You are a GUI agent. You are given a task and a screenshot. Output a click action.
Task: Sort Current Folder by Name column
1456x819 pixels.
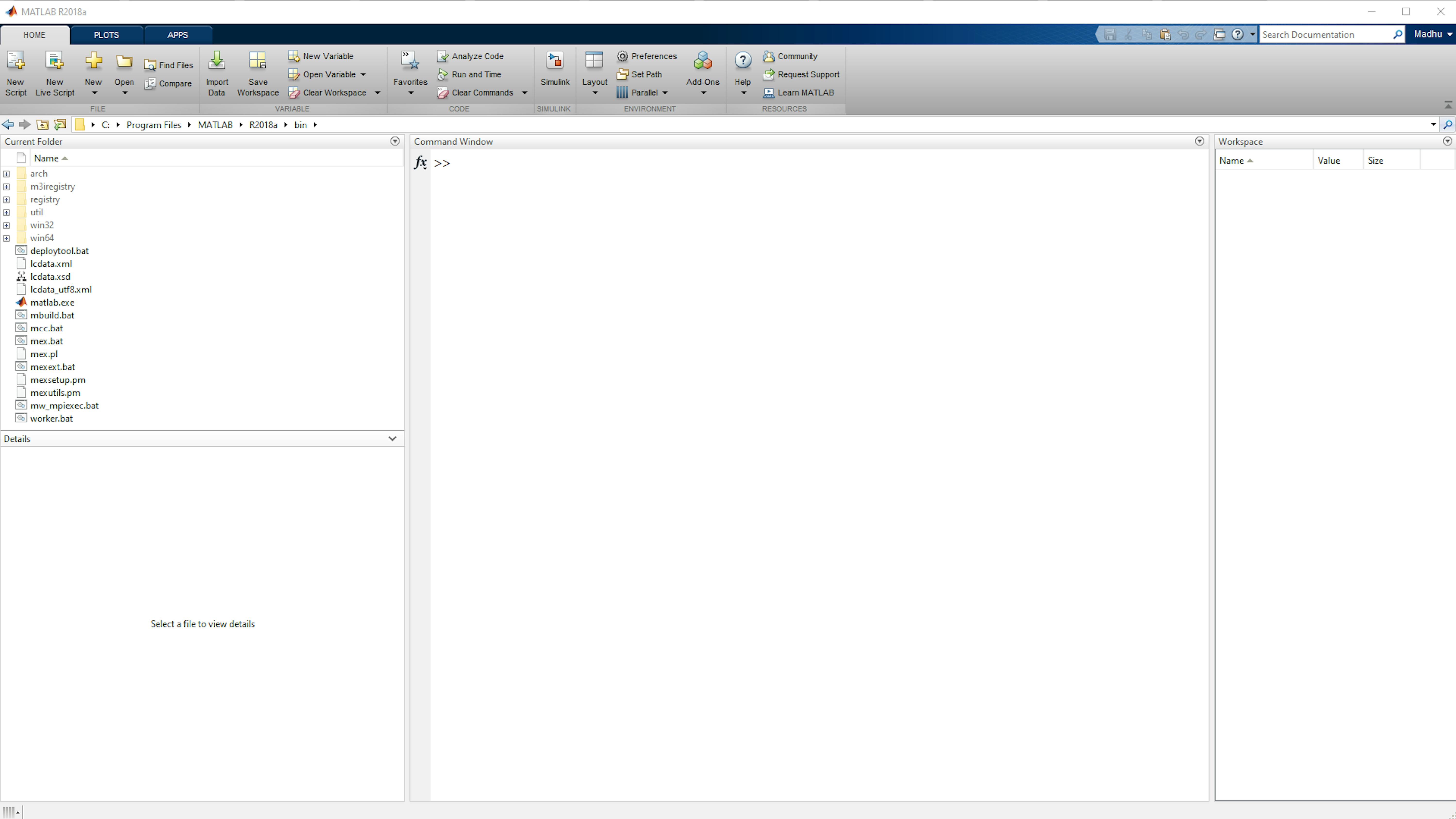(x=46, y=158)
